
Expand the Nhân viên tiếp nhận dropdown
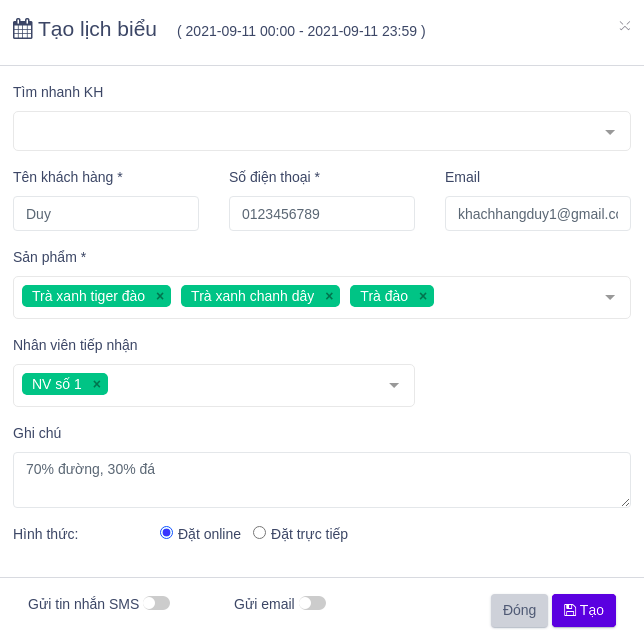[394, 385]
